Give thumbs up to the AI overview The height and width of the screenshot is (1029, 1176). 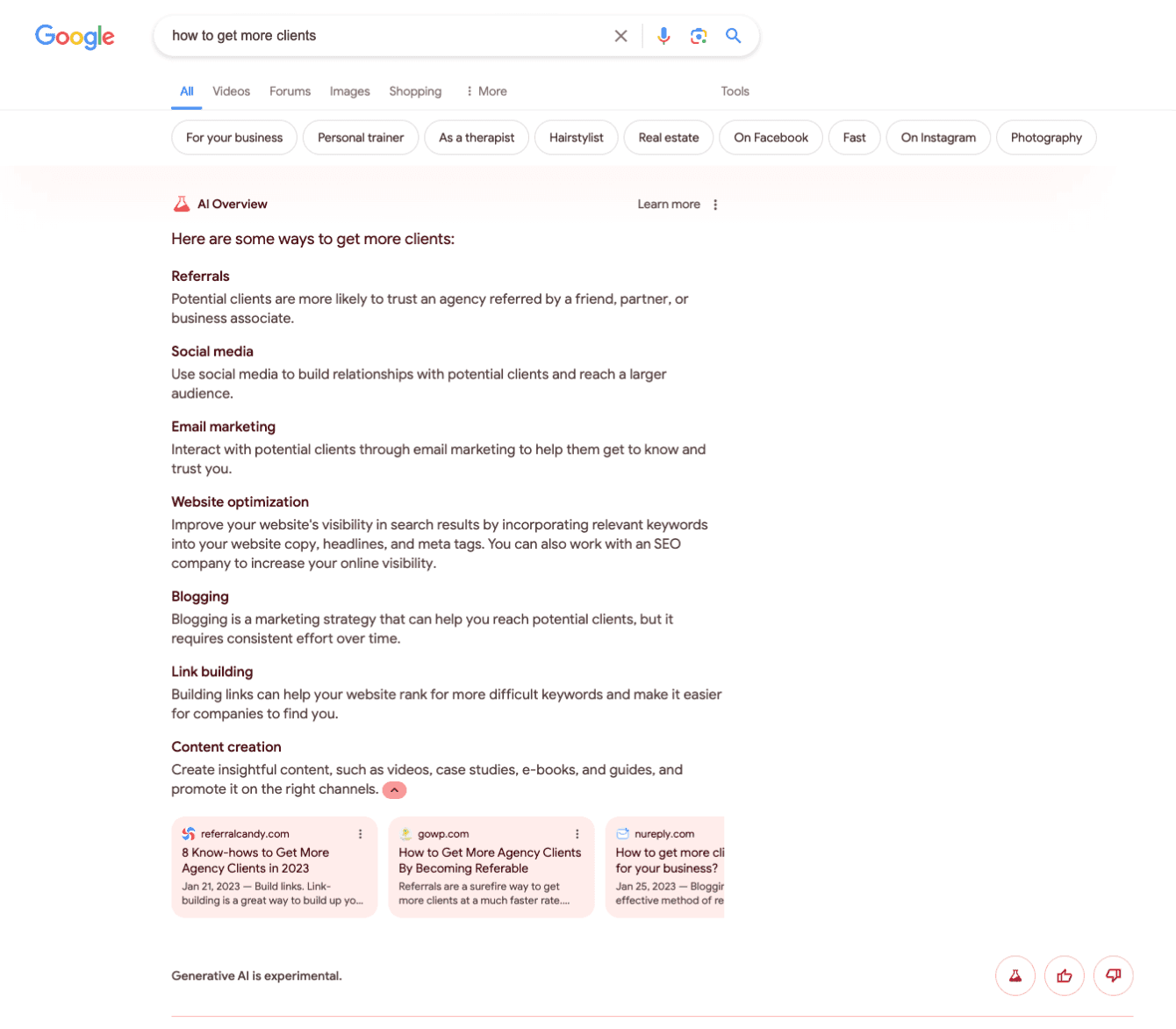(1065, 975)
